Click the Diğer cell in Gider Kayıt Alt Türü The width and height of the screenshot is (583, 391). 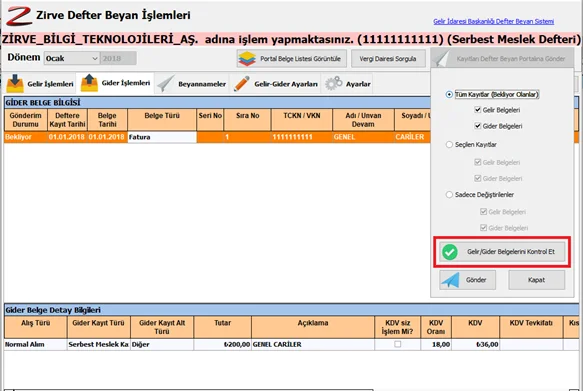(162, 345)
